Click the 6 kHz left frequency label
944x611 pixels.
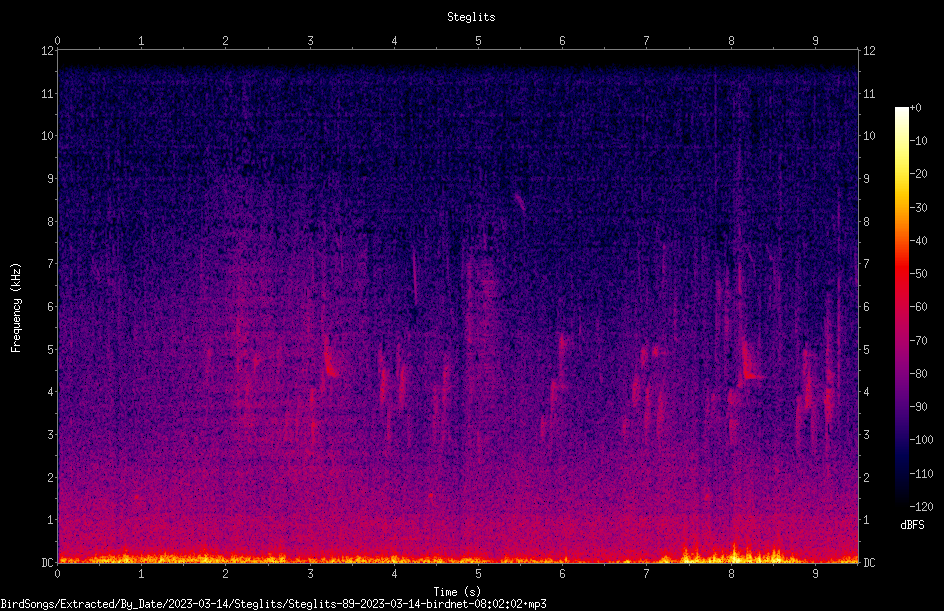(x=51, y=306)
